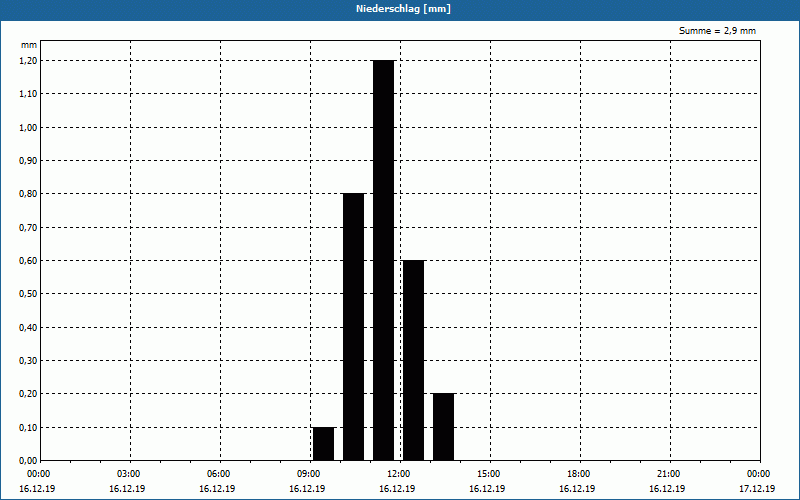Viewport: 800px width, 500px height.
Task: Select the 0,40 y-axis label
Action: [x=28, y=328]
